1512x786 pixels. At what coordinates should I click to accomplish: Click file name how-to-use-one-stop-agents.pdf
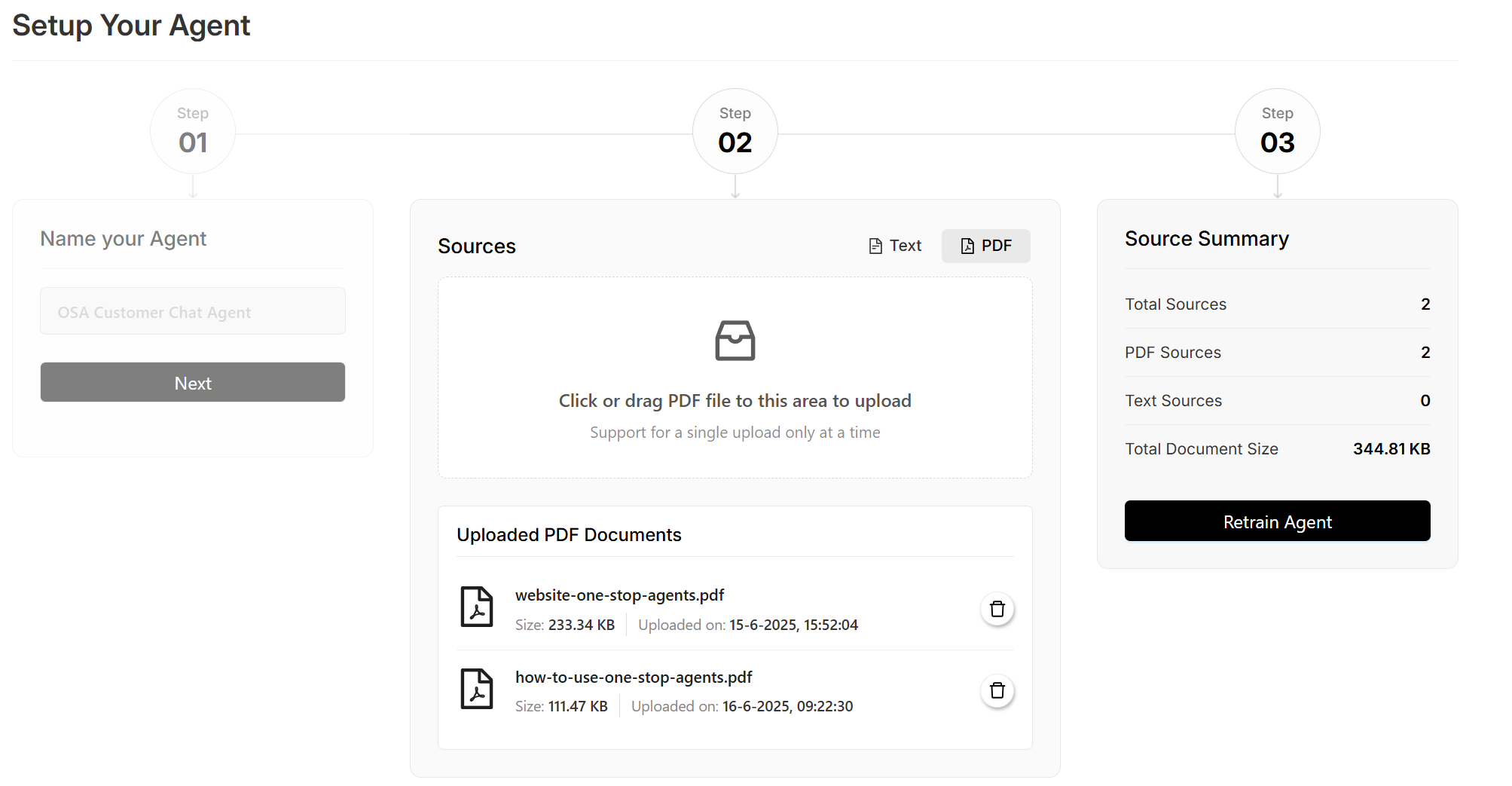pyautogui.click(x=634, y=677)
